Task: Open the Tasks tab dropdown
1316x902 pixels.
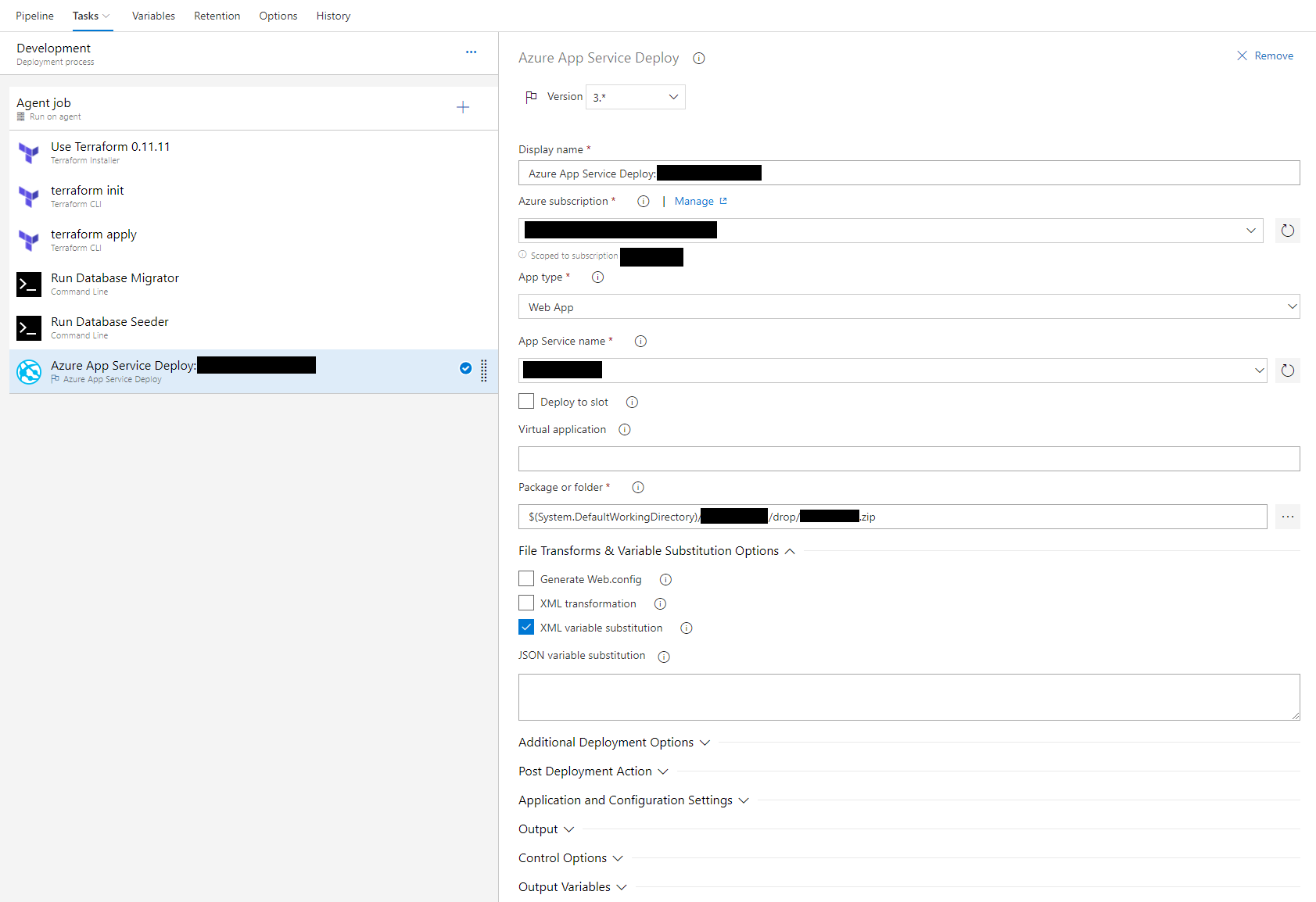Action: point(91,16)
